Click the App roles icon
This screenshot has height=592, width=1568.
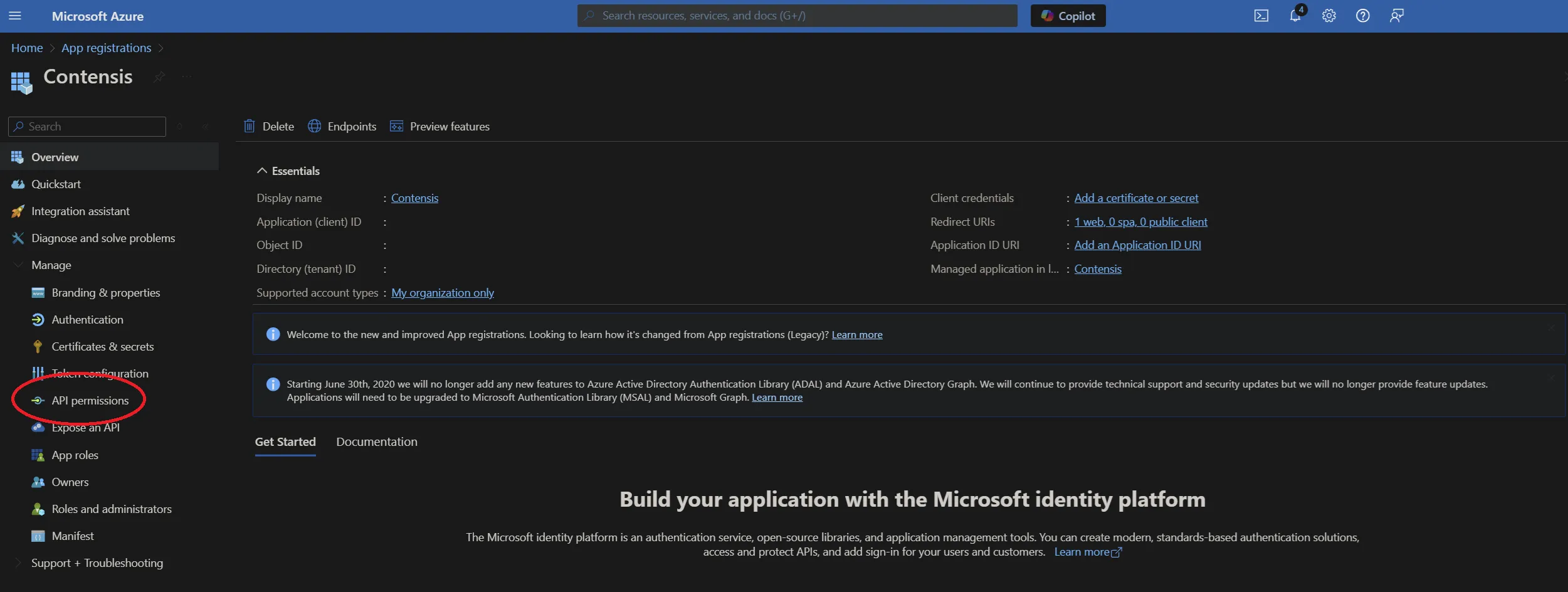[x=38, y=455]
